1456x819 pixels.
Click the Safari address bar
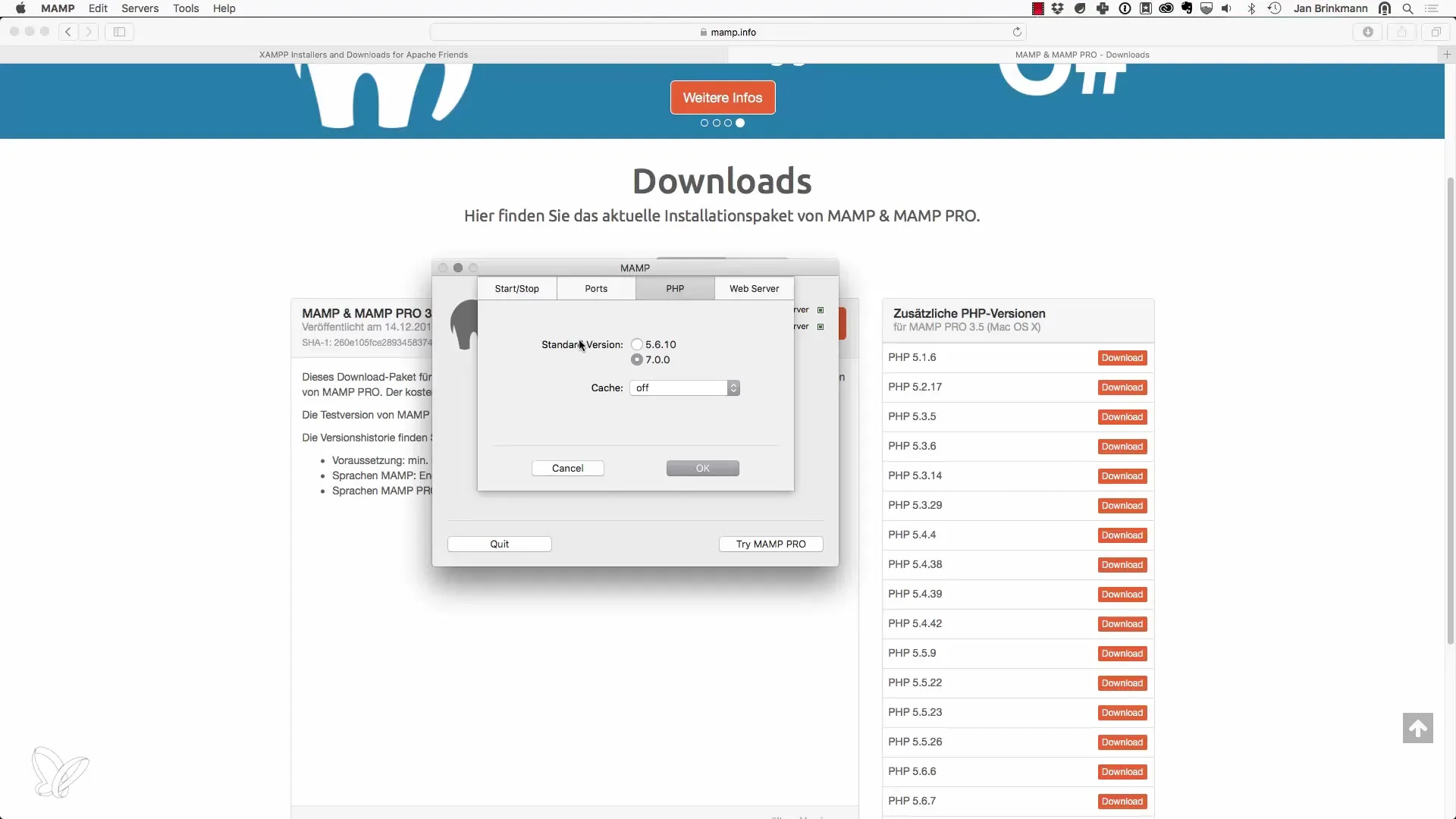pos(728,32)
